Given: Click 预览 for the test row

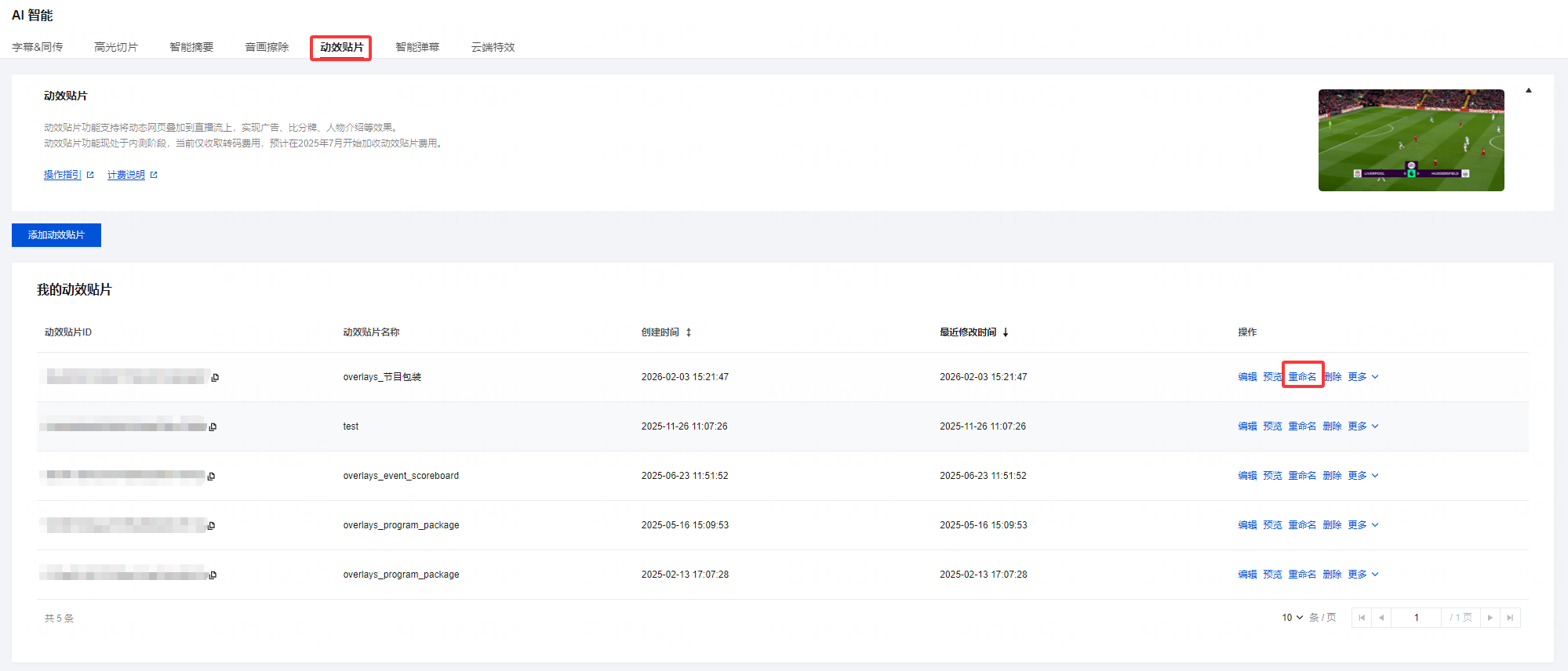Looking at the screenshot, I should [x=1272, y=426].
